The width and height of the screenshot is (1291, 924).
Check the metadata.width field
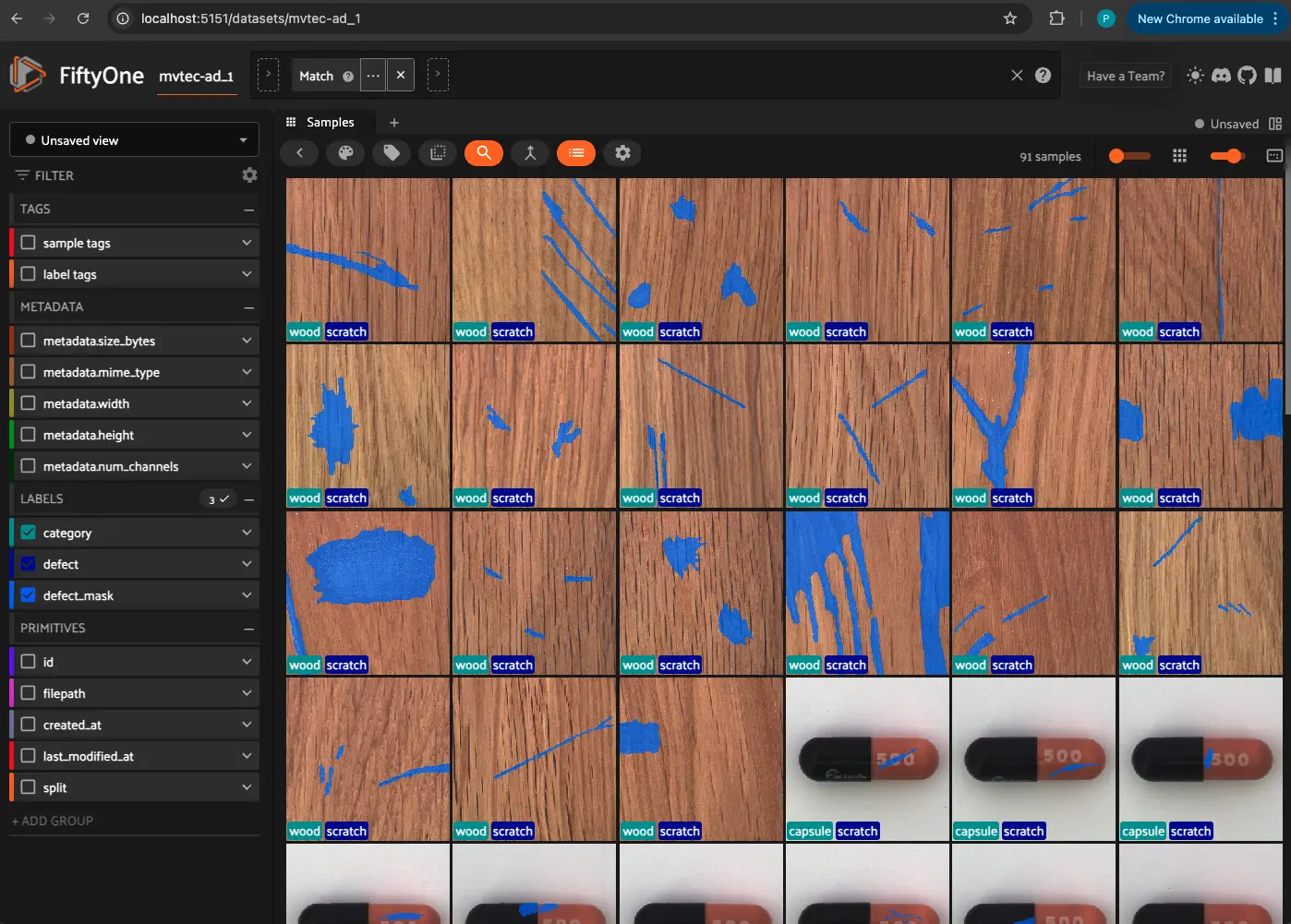click(29, 403)
